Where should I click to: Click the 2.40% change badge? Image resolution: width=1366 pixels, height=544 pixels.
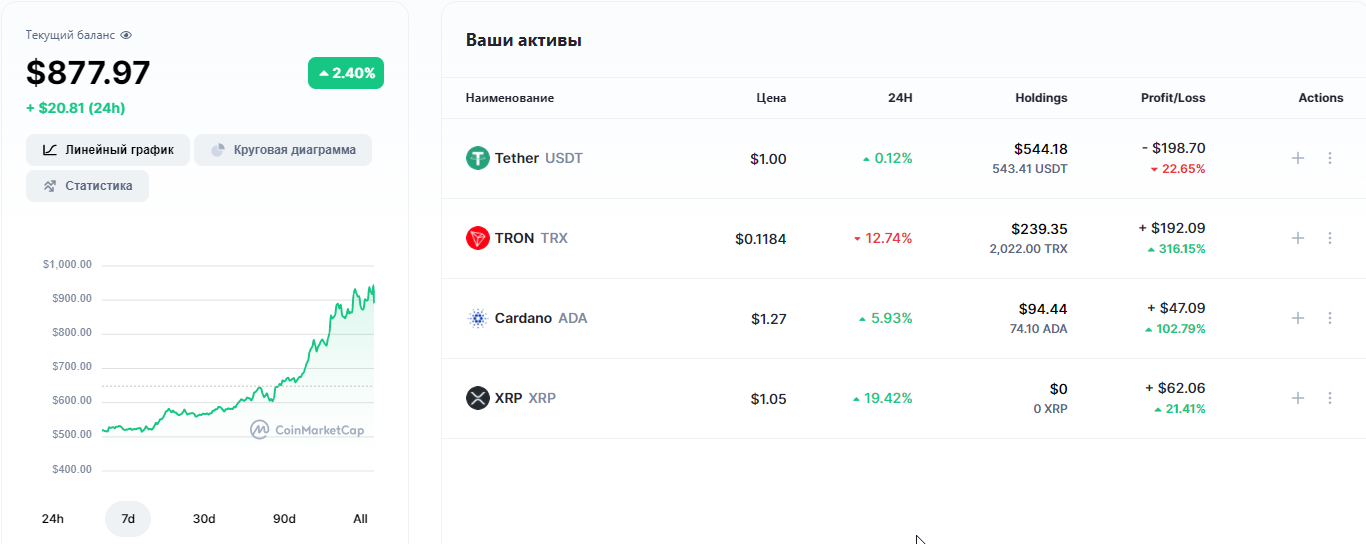[x=346, y=73]
